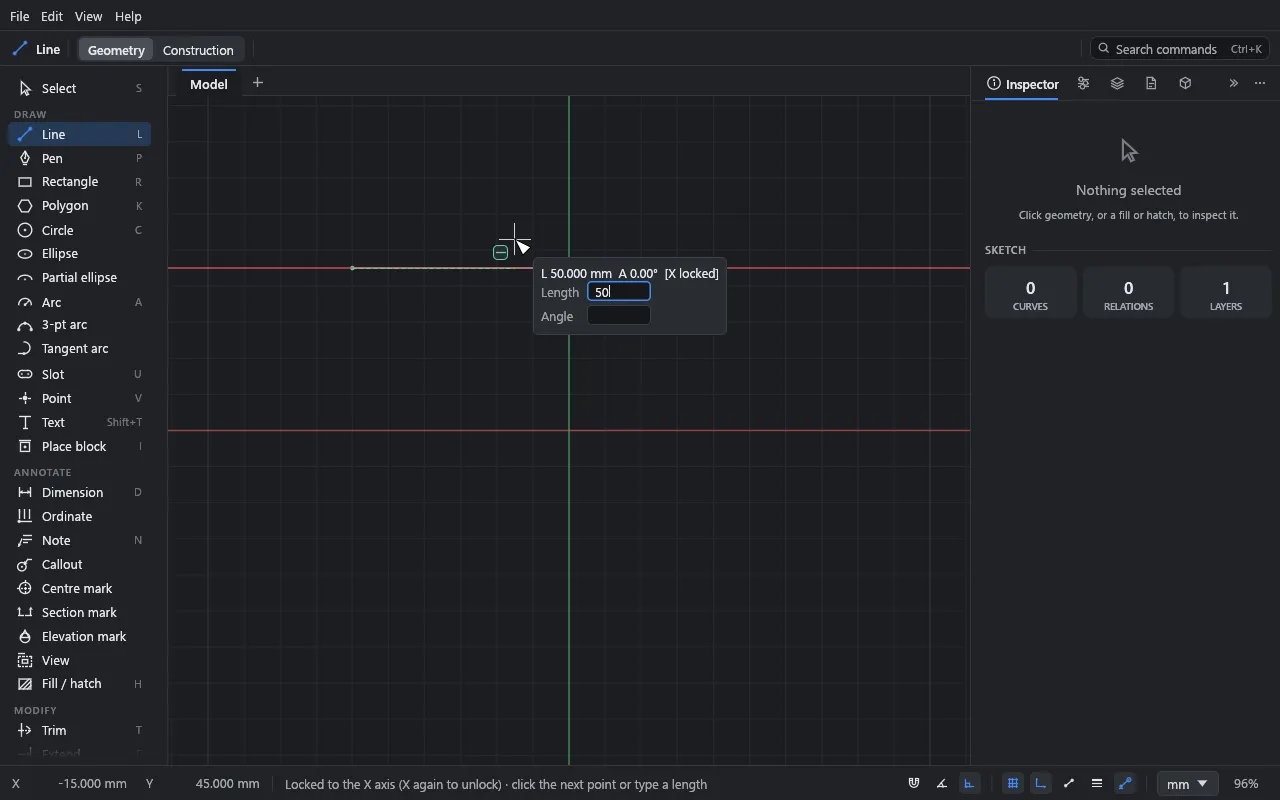This screenshot has width=1280, height=800.
Task: Click the 96% zoom level
Action: point(1246,784)
